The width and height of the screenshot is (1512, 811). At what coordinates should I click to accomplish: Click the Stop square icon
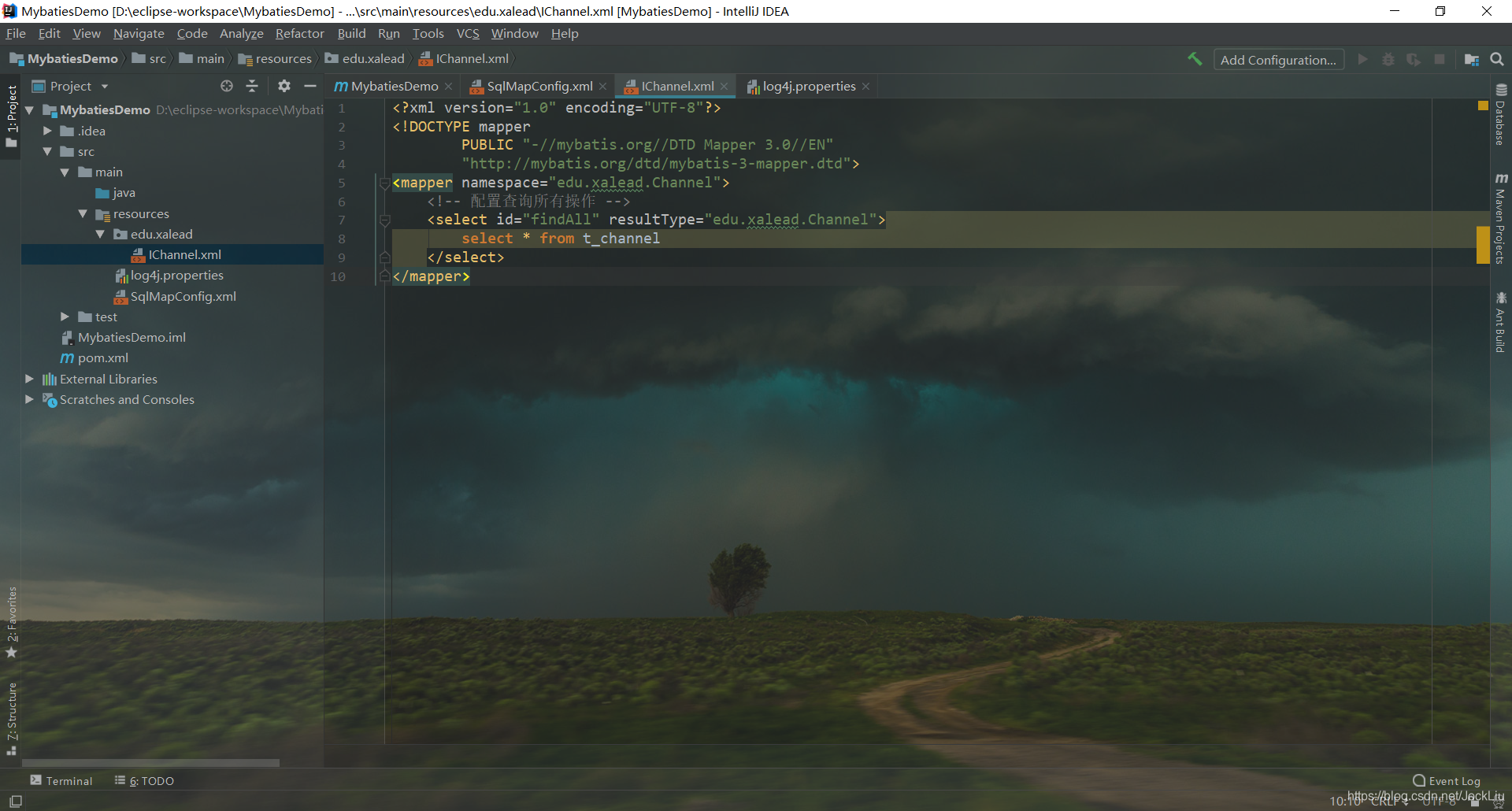(1440, 59)
